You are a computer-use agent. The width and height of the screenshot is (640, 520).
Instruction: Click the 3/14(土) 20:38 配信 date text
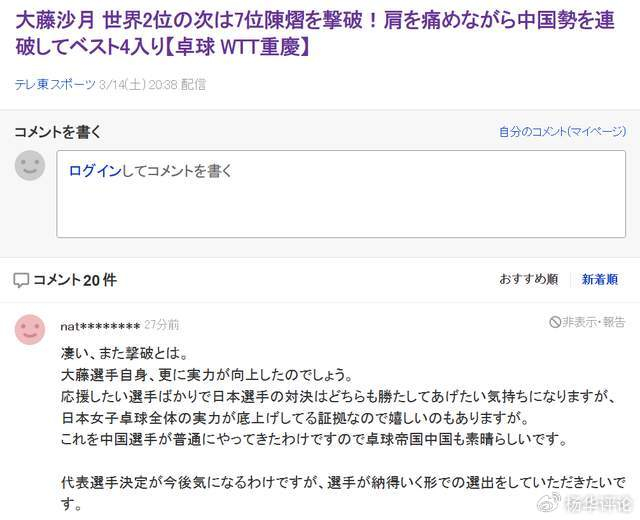[153, 85]
